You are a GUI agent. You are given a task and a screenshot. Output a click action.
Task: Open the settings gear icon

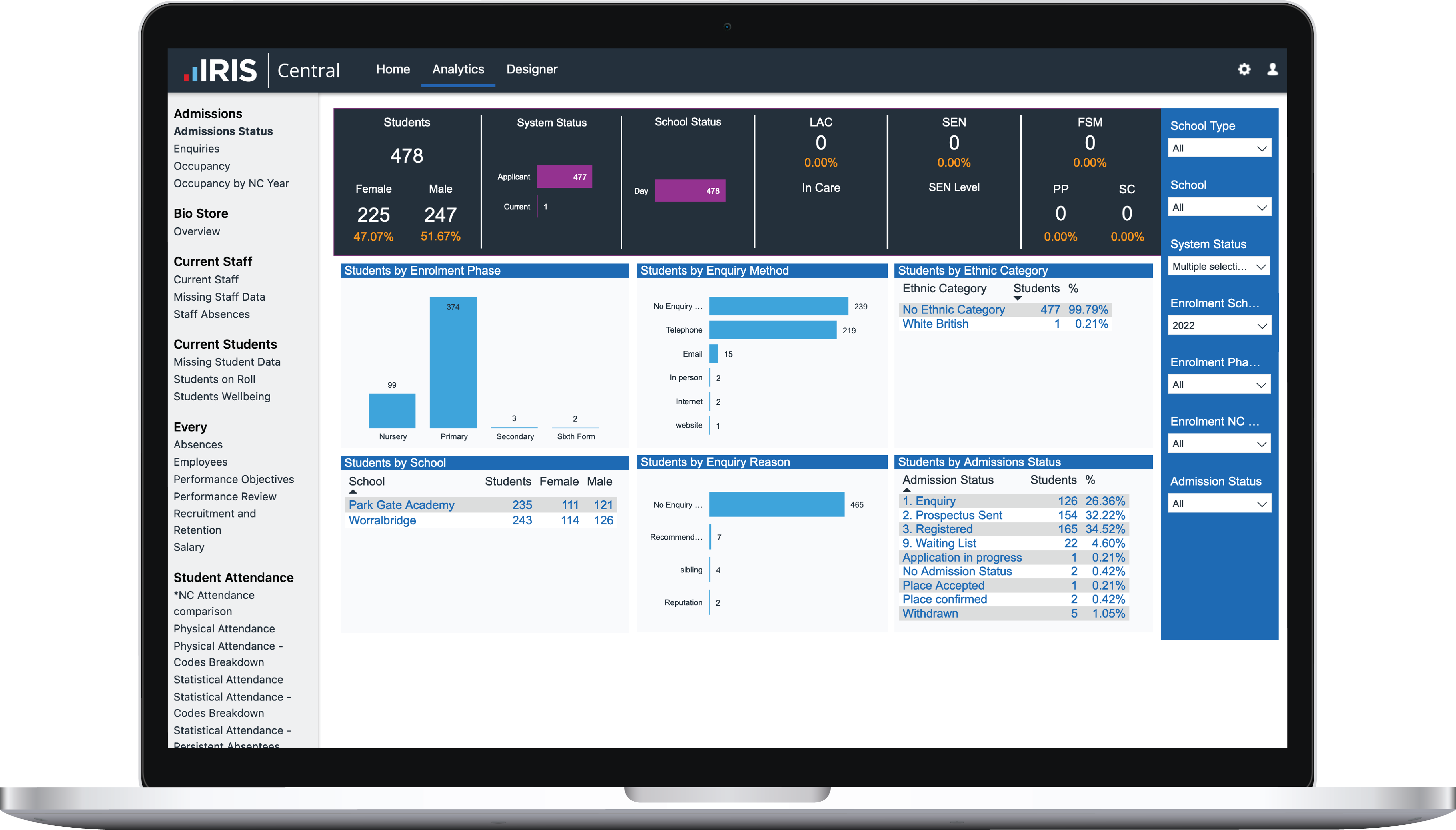1244,69
